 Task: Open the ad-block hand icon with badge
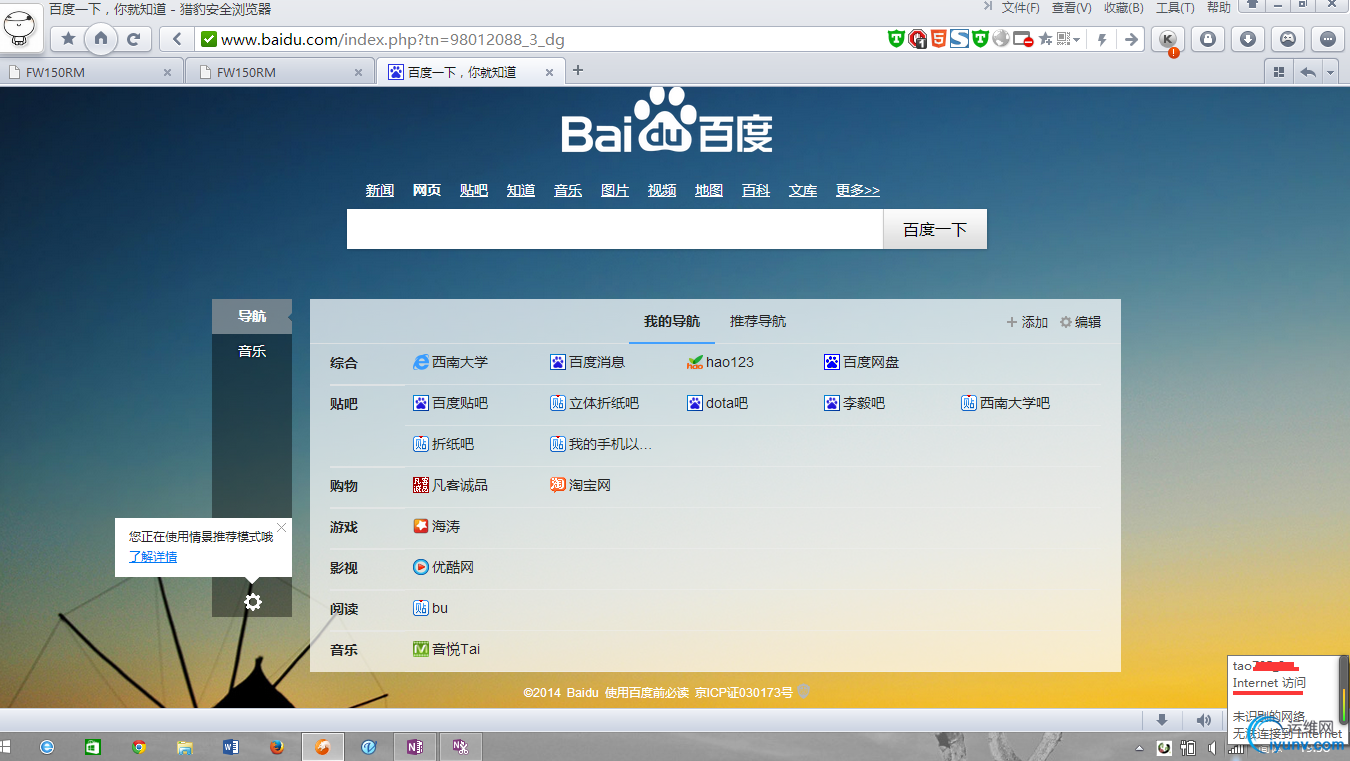coord(917,39)
